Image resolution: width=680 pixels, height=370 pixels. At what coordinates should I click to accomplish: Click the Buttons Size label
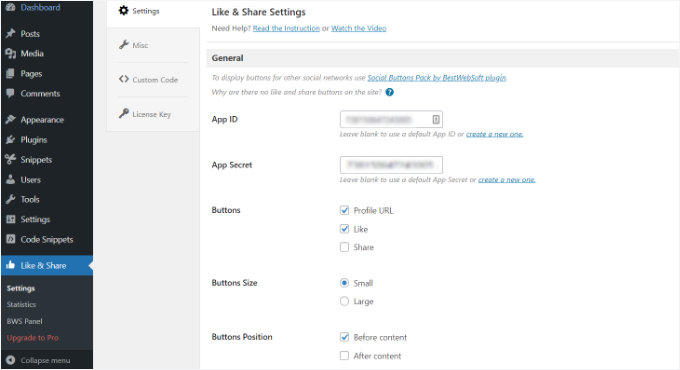pyautogui.click(x=235, y=283)
